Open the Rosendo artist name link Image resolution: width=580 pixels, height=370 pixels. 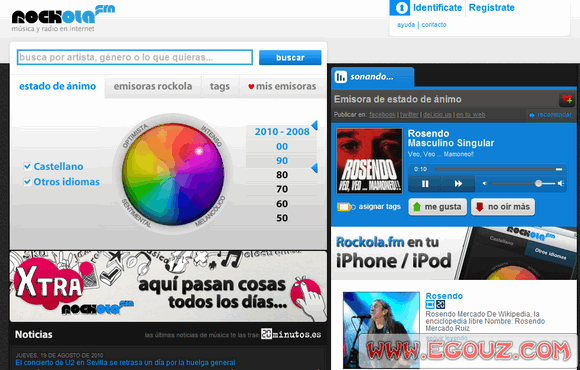pos(444,296)
